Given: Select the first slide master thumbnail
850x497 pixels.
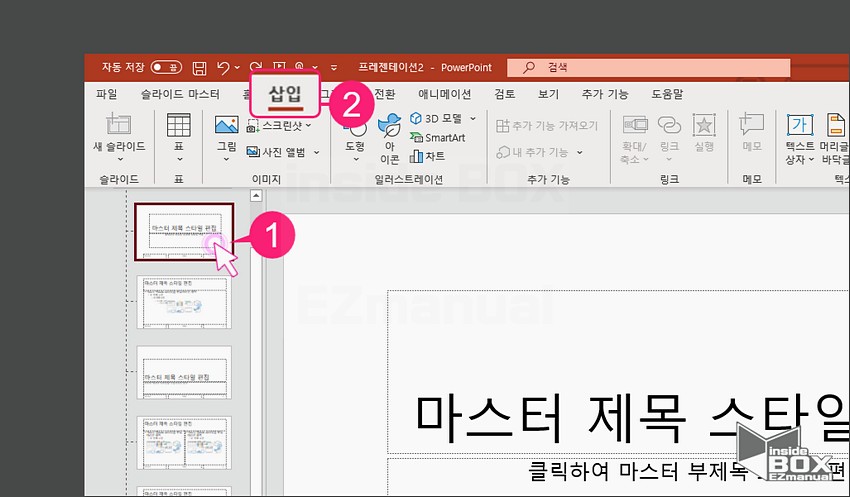Looking at the screenshot, I should tap(184, 232).
